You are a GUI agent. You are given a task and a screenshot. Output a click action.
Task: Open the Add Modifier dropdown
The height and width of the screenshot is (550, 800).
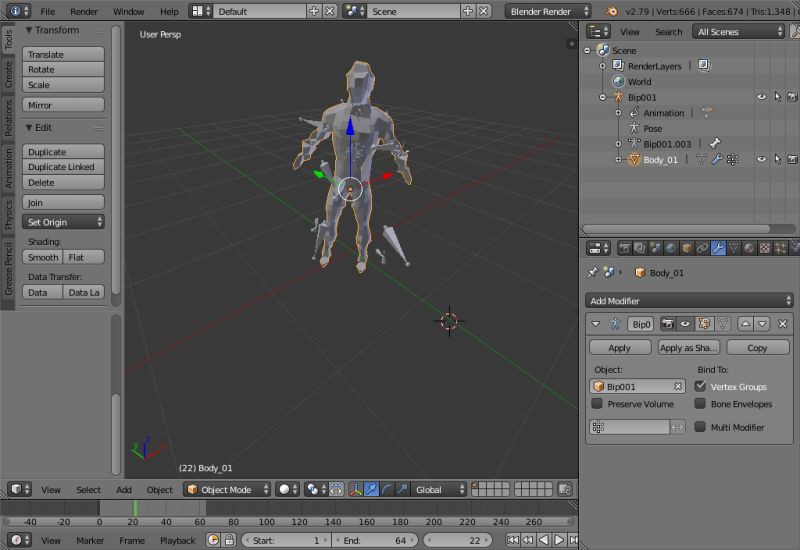(689, 301)
